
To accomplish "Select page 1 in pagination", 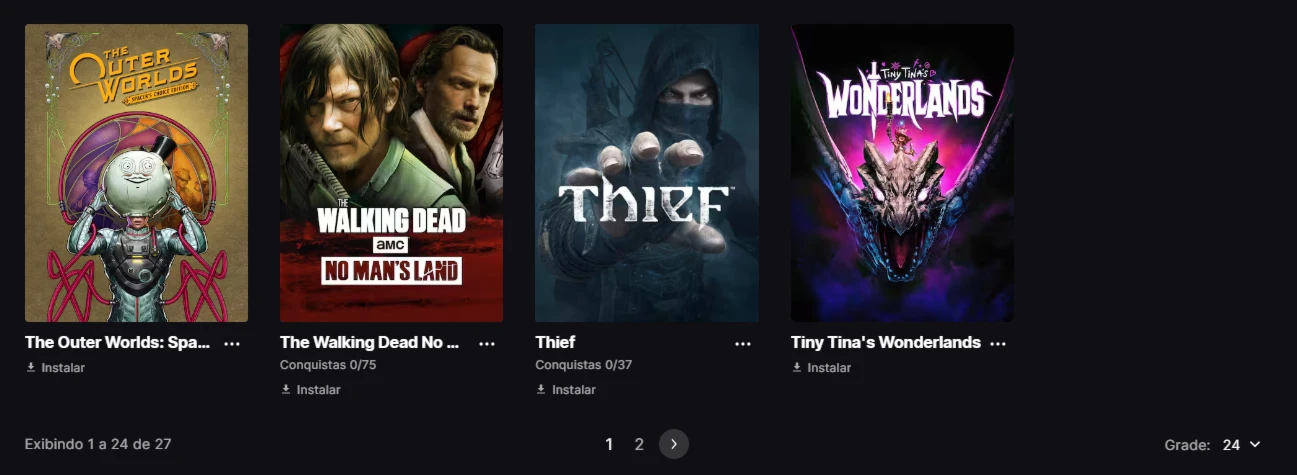I will click(609, 444).
